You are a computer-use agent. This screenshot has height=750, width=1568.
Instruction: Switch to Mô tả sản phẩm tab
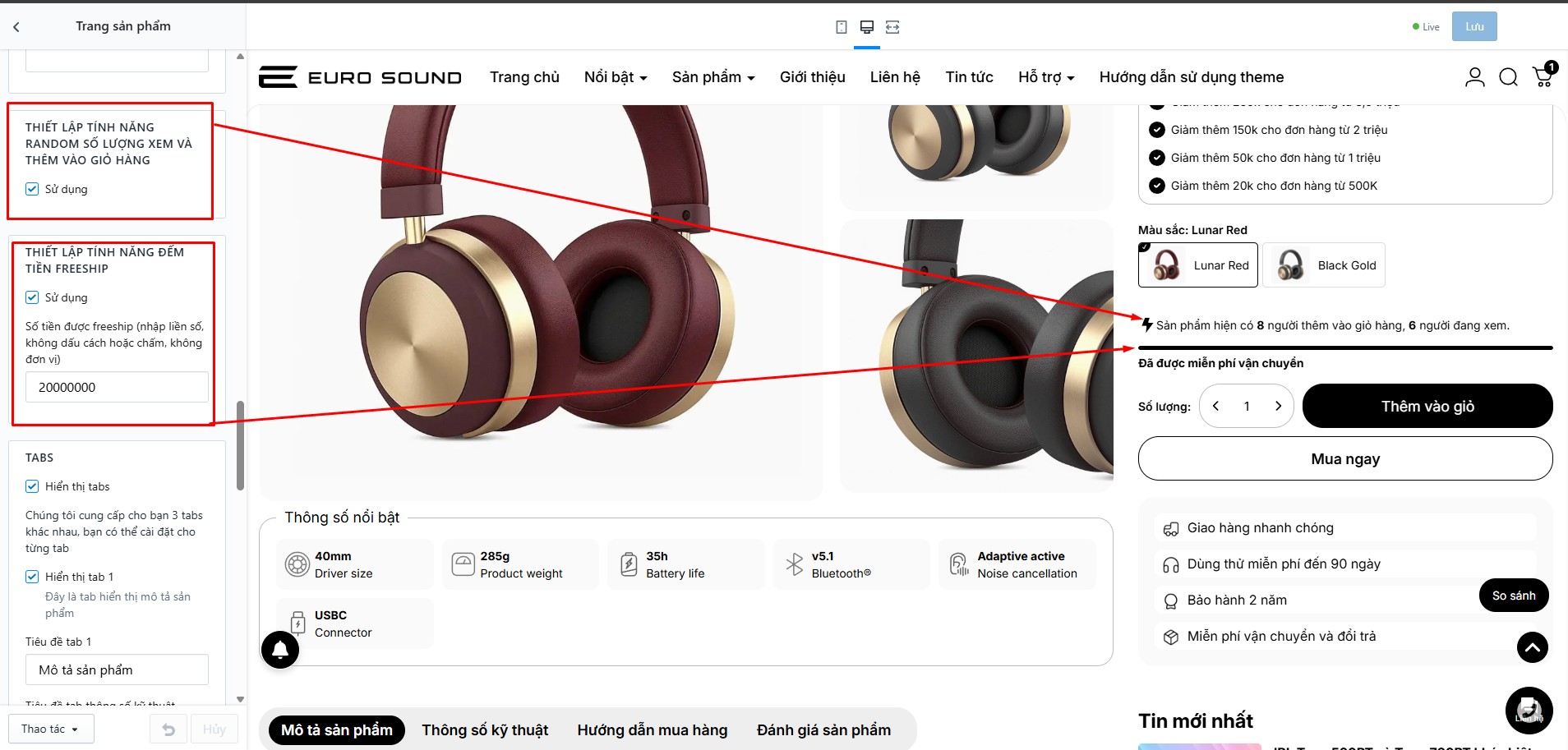[337, 730]
